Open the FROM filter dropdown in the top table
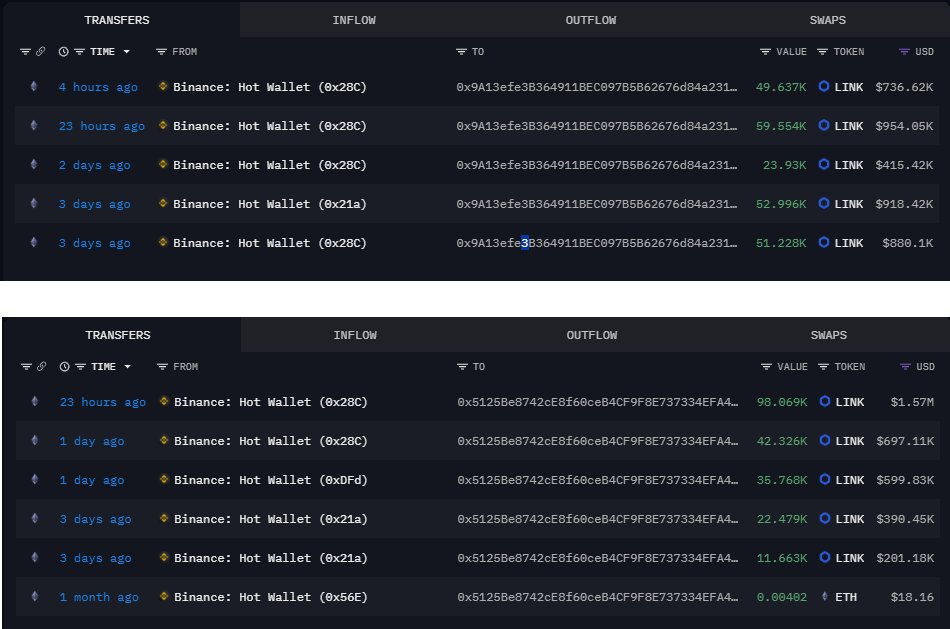Screen dimensions: 950x629 (161, 52)
